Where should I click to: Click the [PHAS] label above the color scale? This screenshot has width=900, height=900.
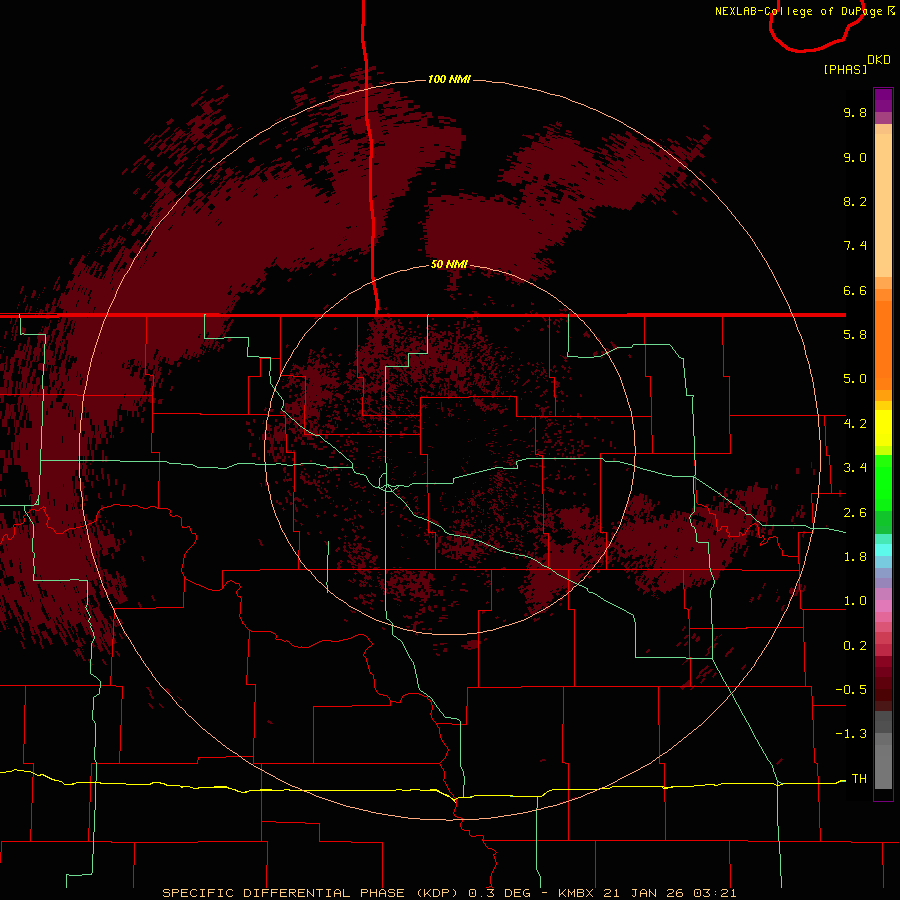(x=845, y=69)
